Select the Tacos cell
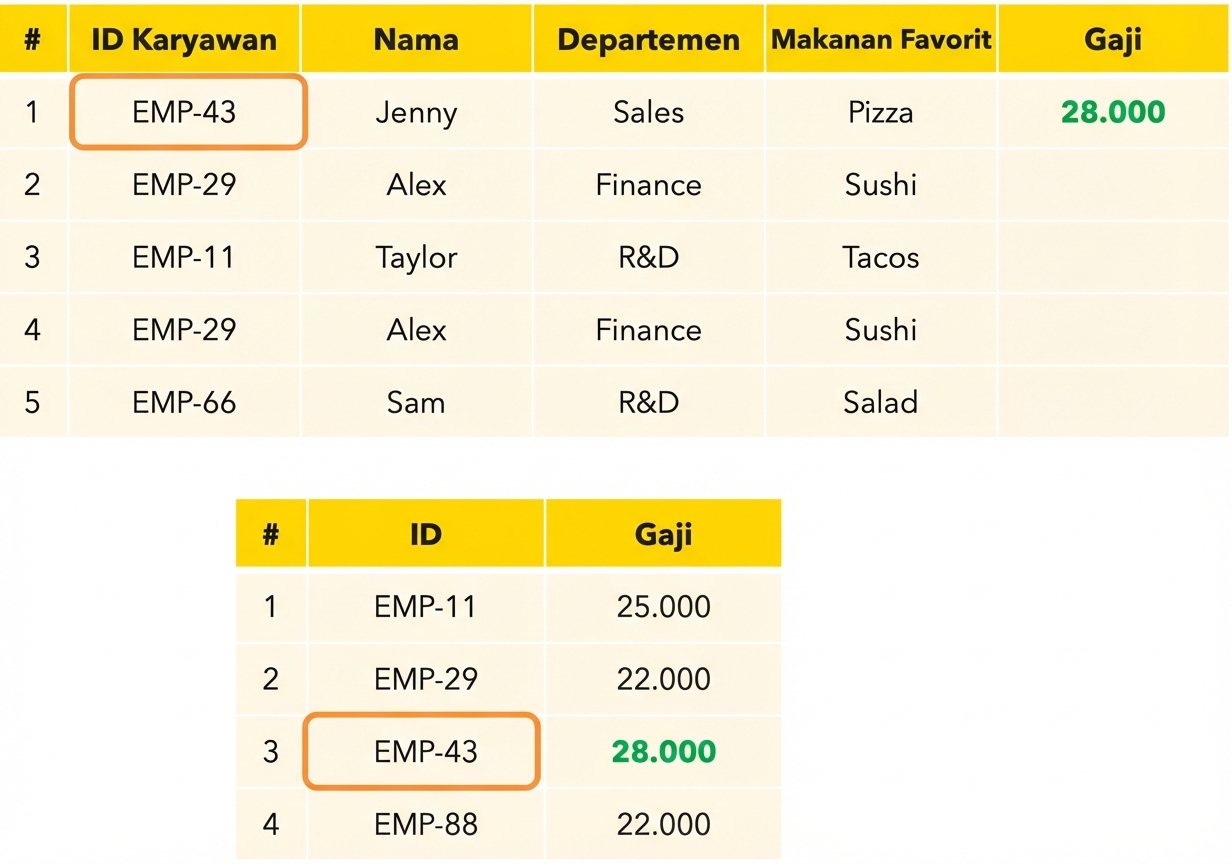Viewport: 1232px width, 864px height. coord(881,257)
